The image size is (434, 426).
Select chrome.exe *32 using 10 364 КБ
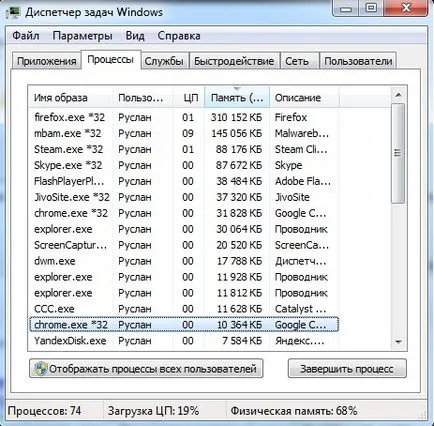pyautogui.click(x=184, y=325)
